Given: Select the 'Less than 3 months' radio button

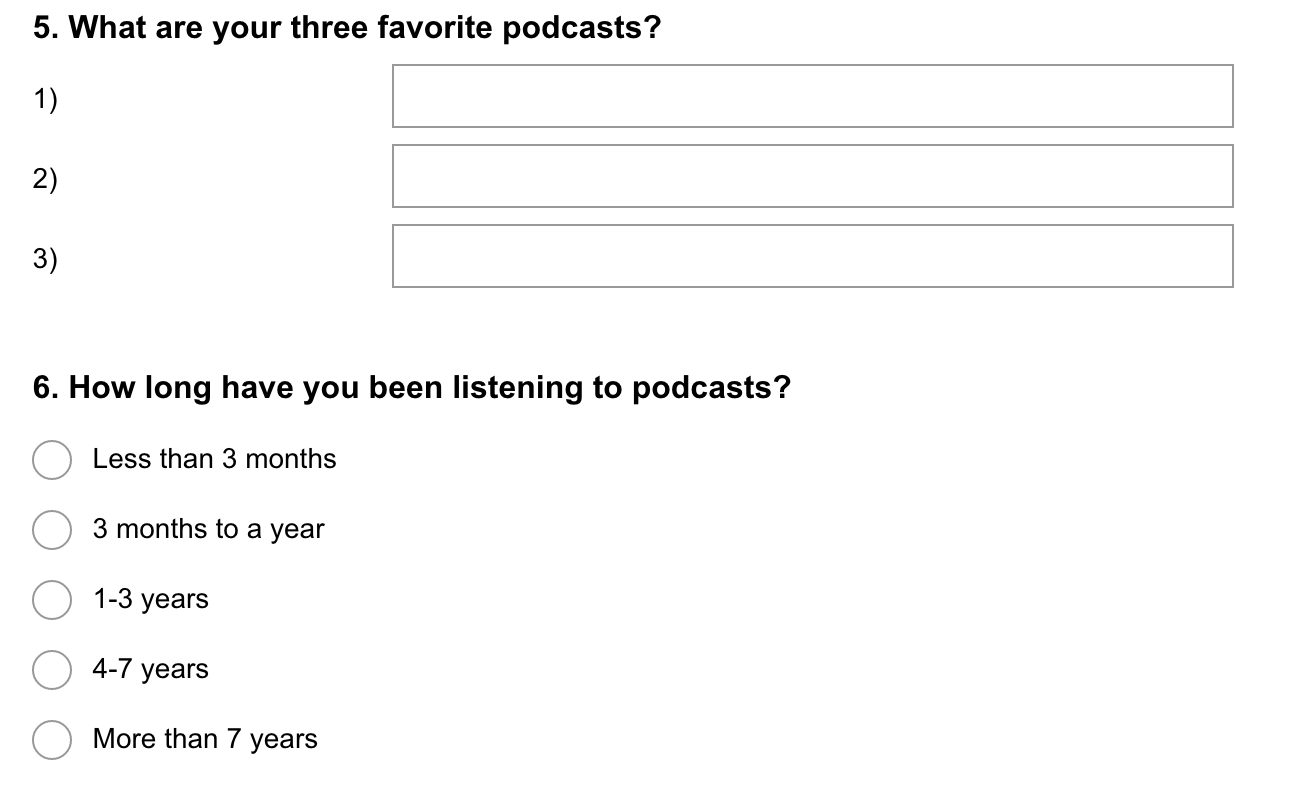Looking at the screenshot, I should (x=52, y=460).
